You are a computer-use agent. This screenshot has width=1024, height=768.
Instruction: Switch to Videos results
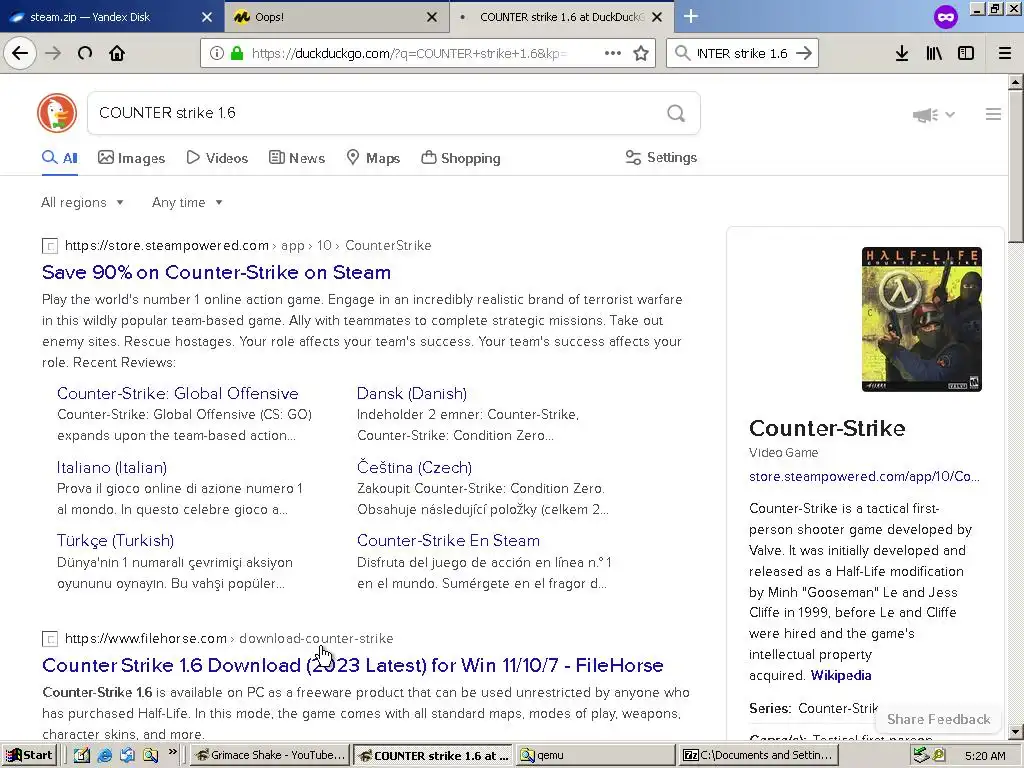(x=217, y=158)
